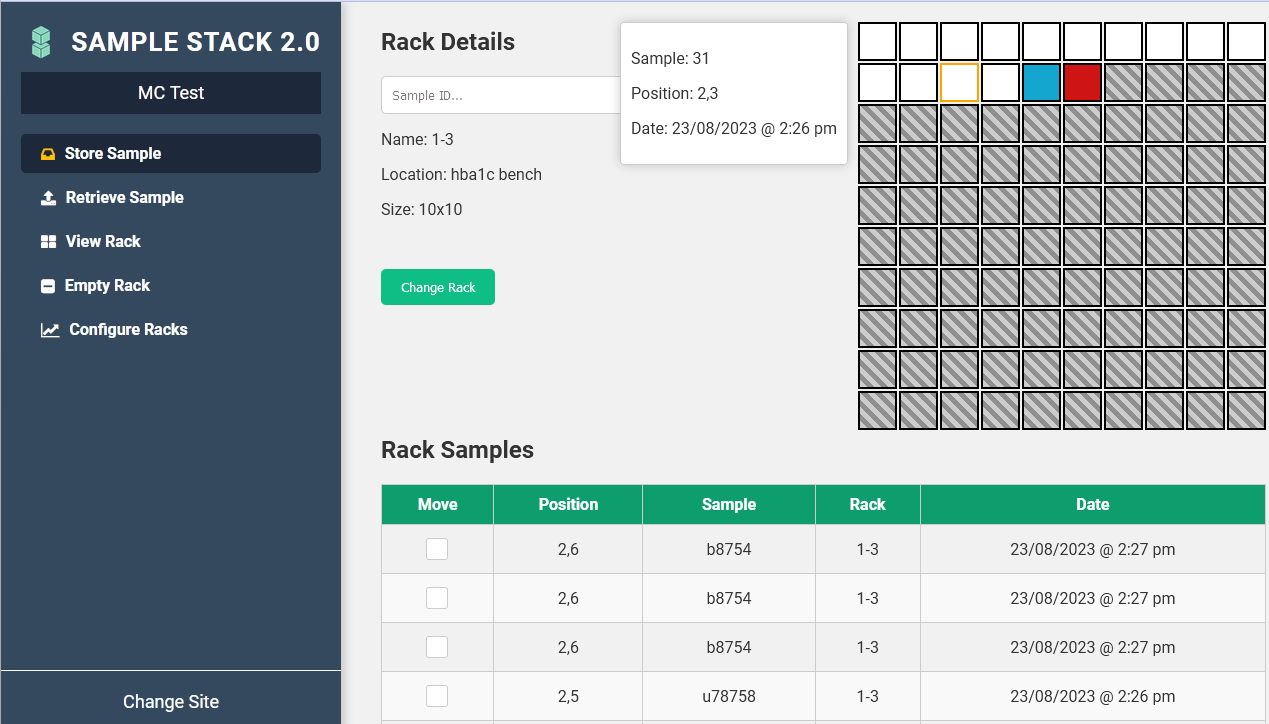This screenshot has width=1269, height=724.
Task: Click the Configure Racks chart icon
Action: click(x=50, y=329)
